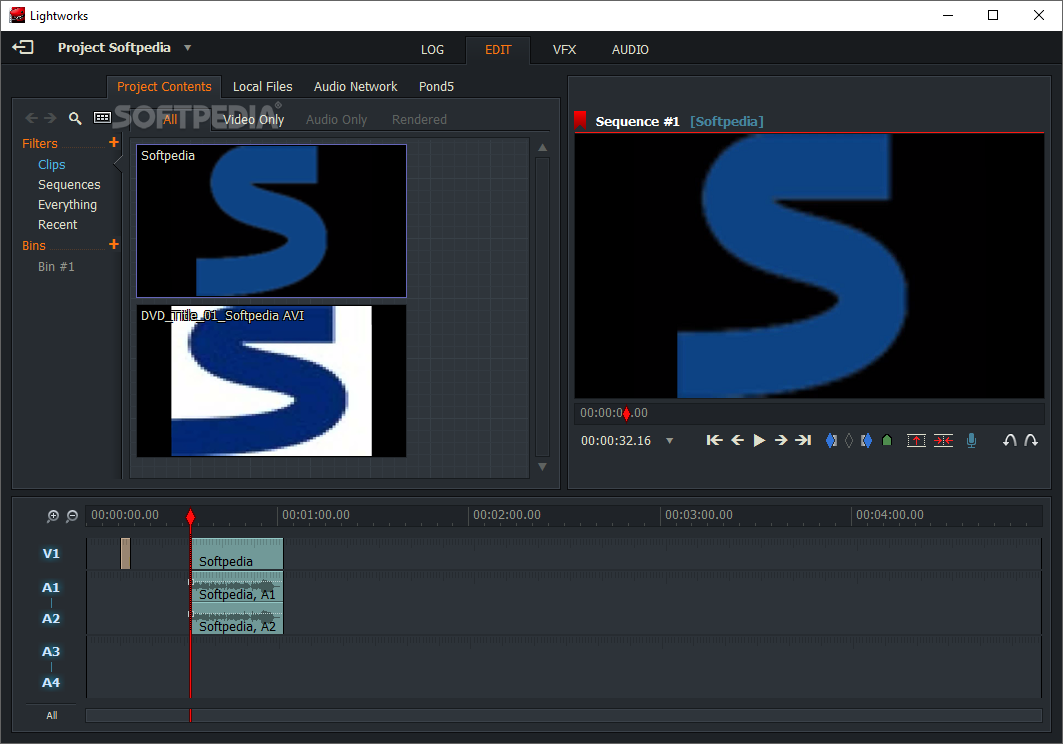Screen dimensions: 1063x744
Task: Switch to the EDIT tab
Action: 498,50
